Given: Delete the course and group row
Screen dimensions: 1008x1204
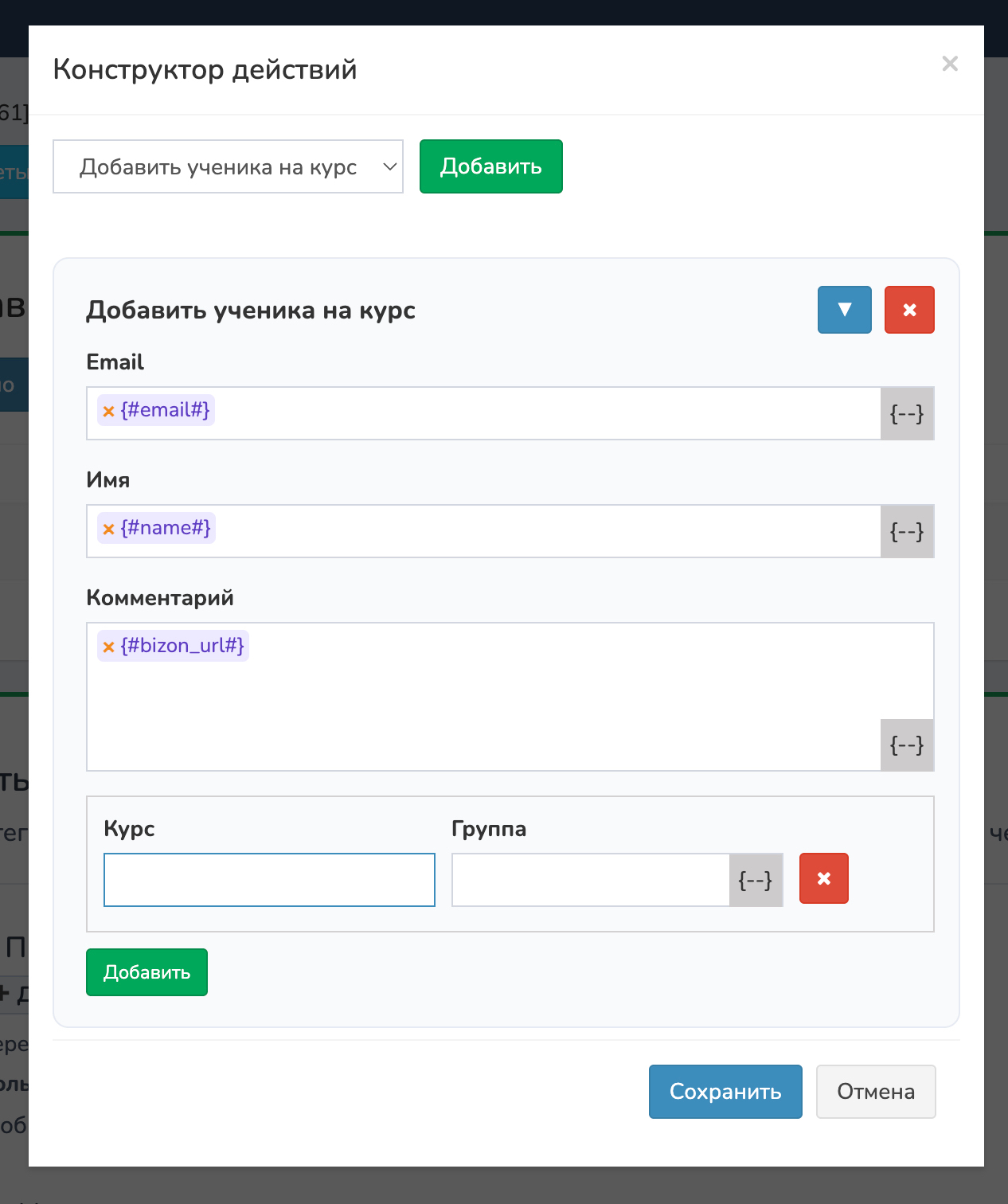Looking at the screenshot, I should tap(823, 878).
